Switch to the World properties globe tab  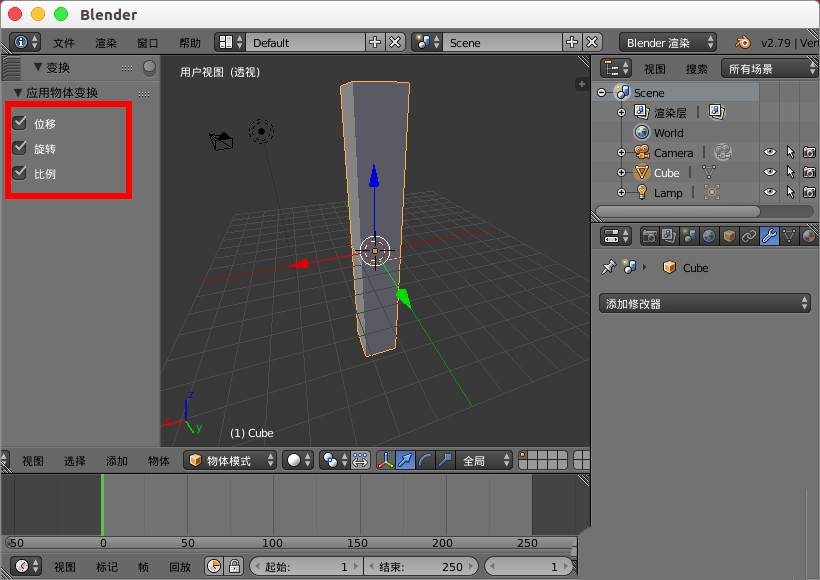[x=711, y=237]
